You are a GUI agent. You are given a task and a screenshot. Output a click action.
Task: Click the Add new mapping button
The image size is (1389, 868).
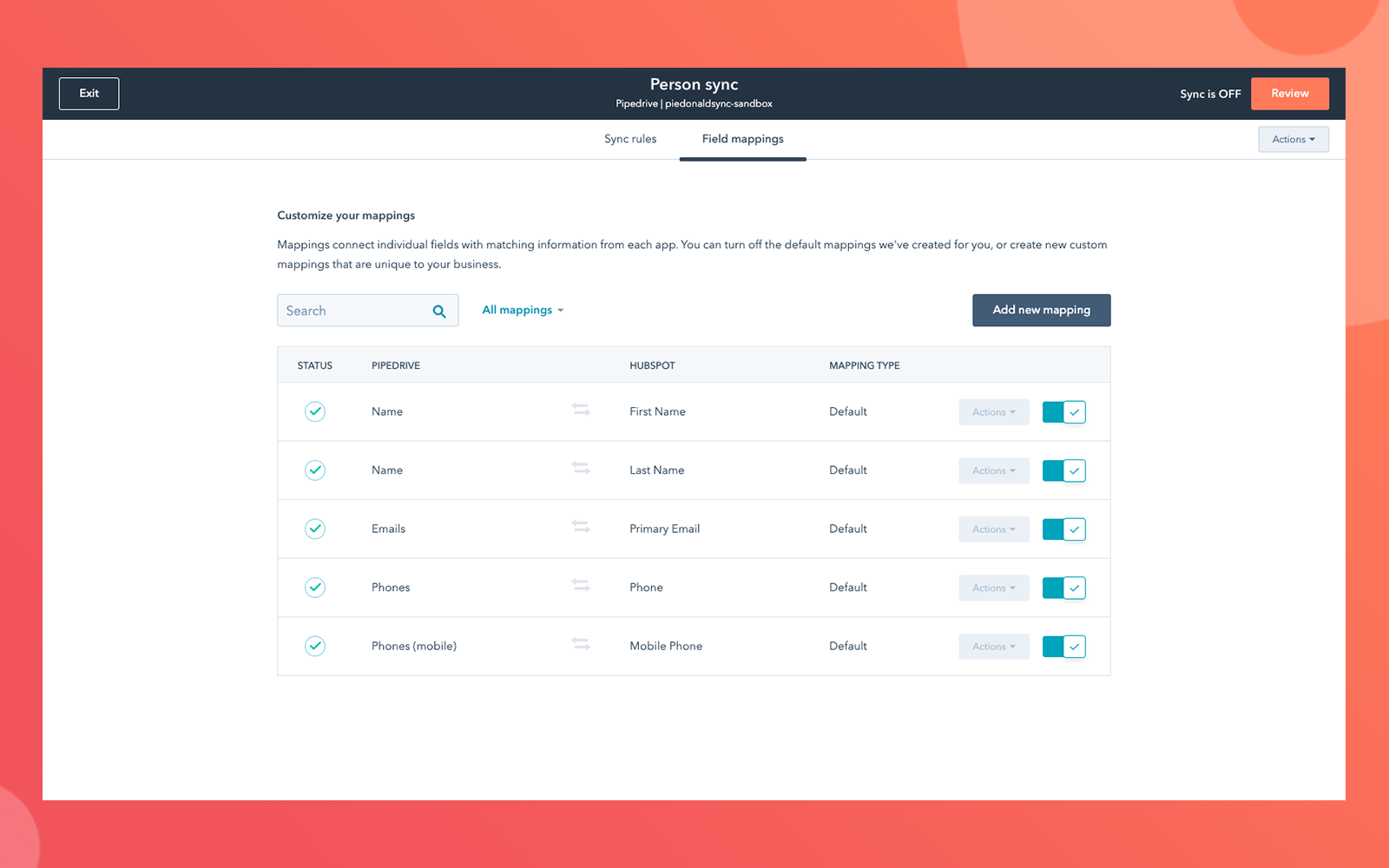tap(1041, 310)
